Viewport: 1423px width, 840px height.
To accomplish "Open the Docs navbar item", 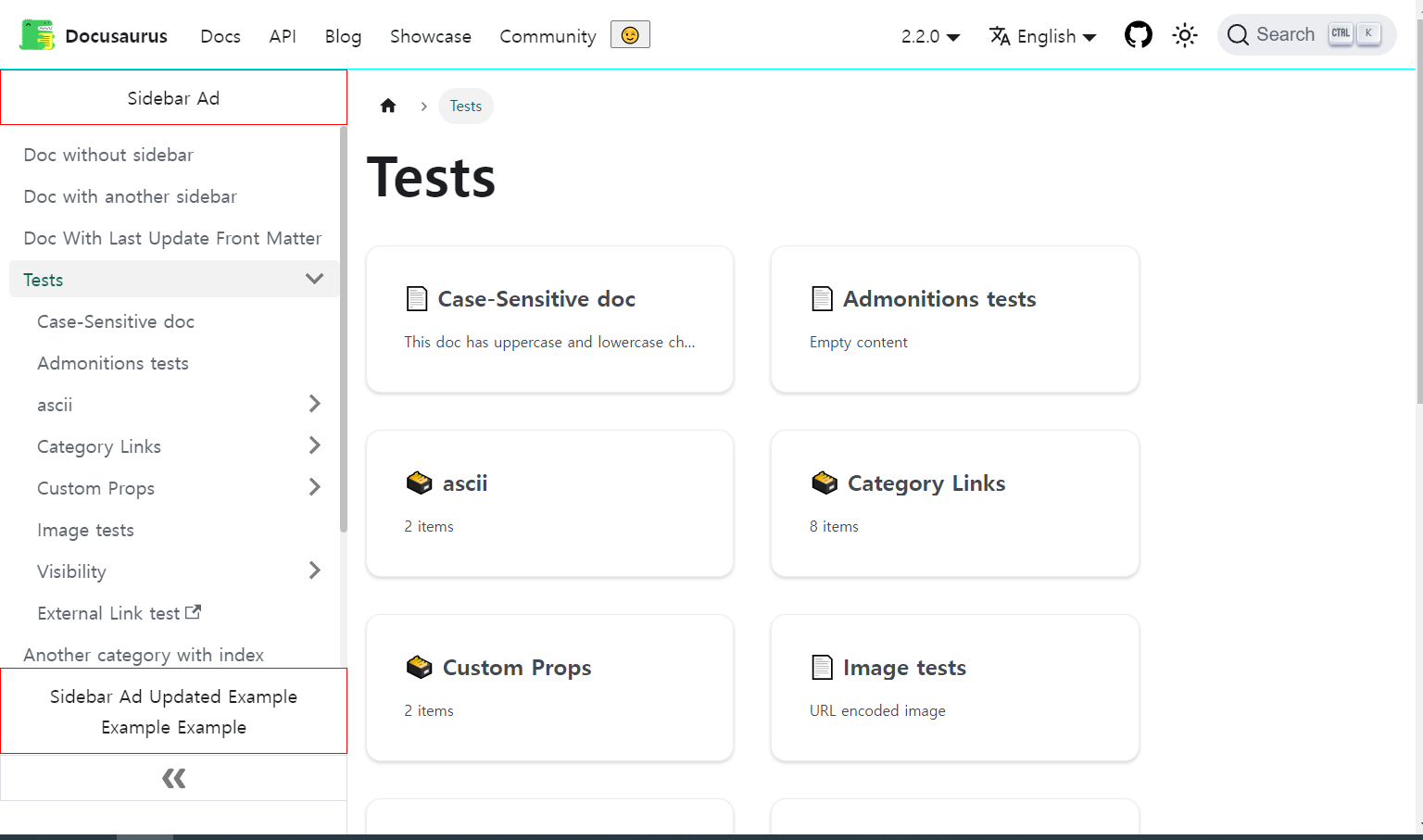I will tap(220, 36).
